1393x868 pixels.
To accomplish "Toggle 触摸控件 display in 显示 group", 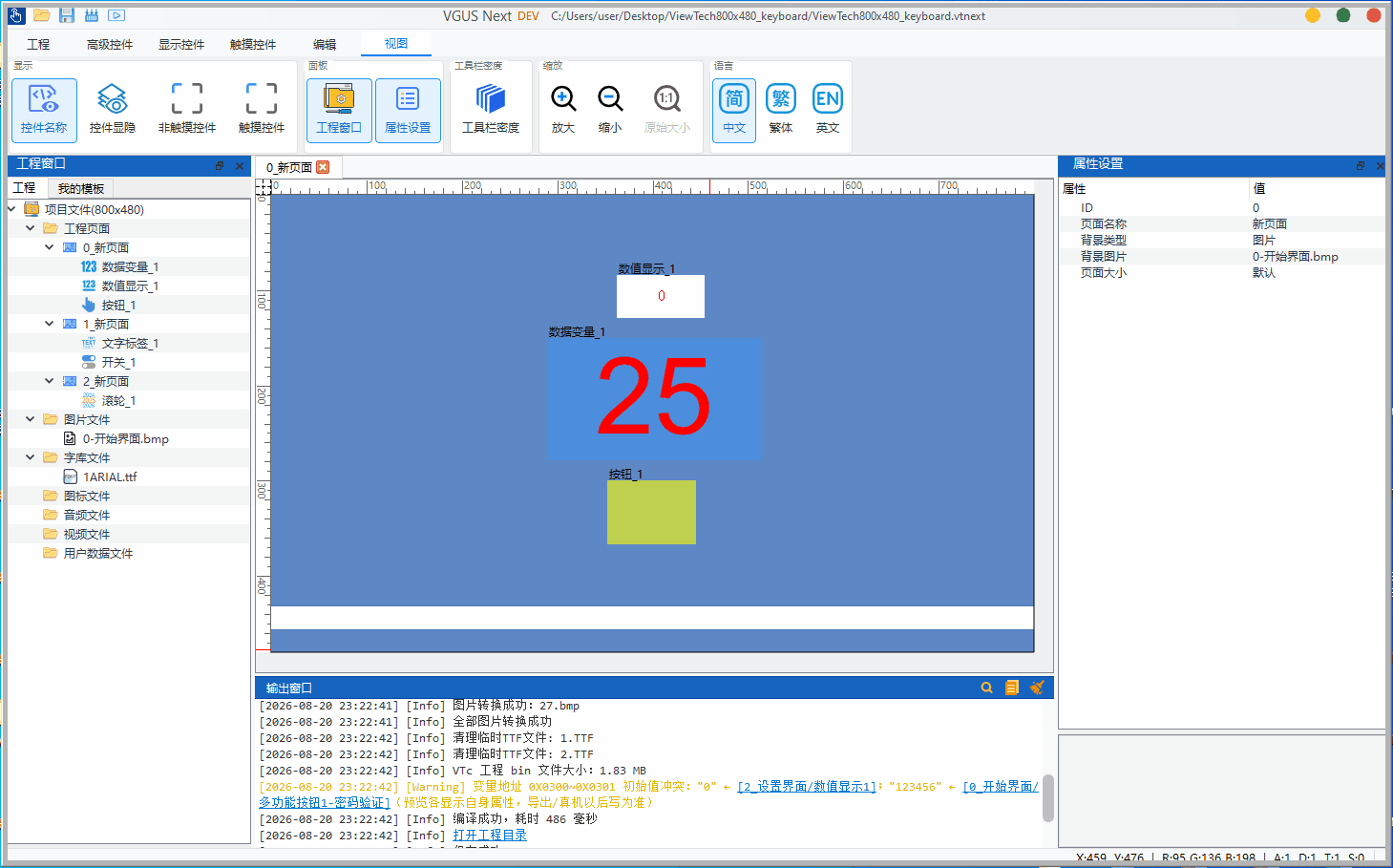I will pyautogui.click(x=262, y=110).
